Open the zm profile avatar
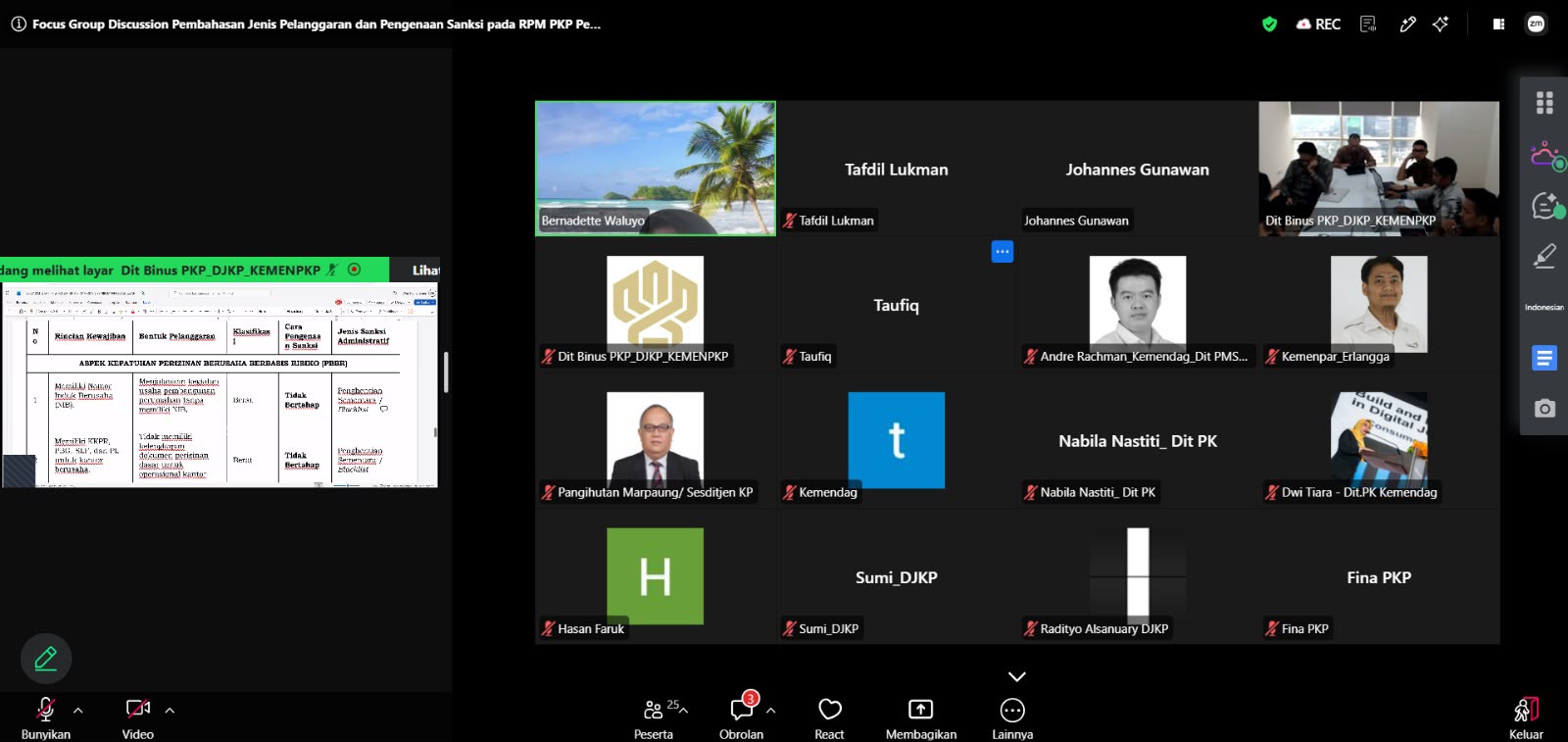 [x=1536, y=25]
